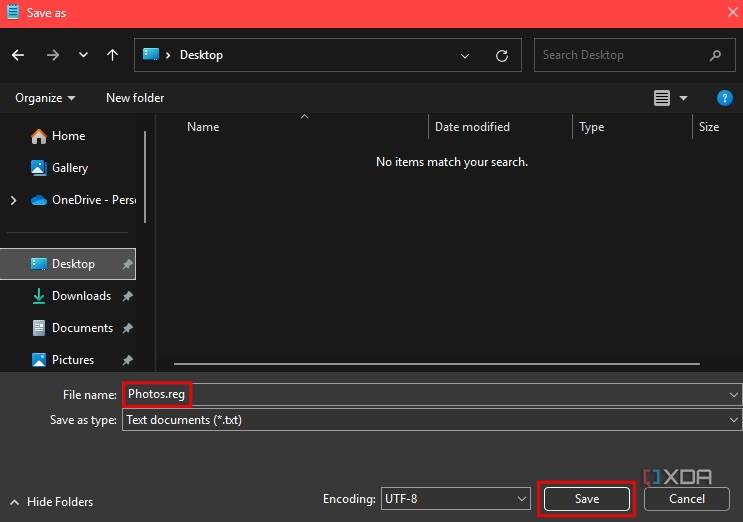Click the pin icon beside Downloads
The width and height of the screenshot is (743, 522).
(127, 297)
